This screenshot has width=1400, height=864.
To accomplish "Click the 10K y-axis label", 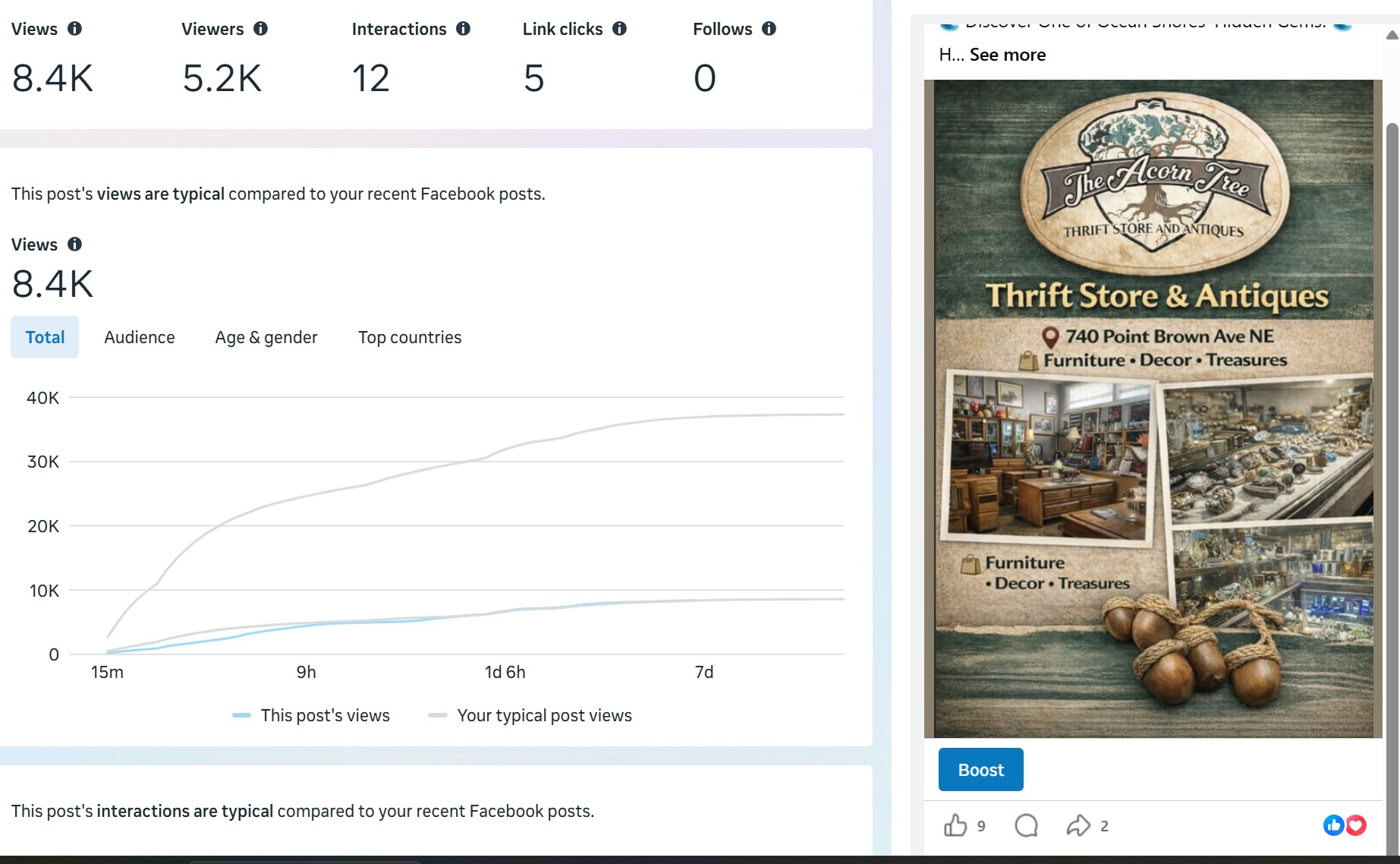I will 44,591.
